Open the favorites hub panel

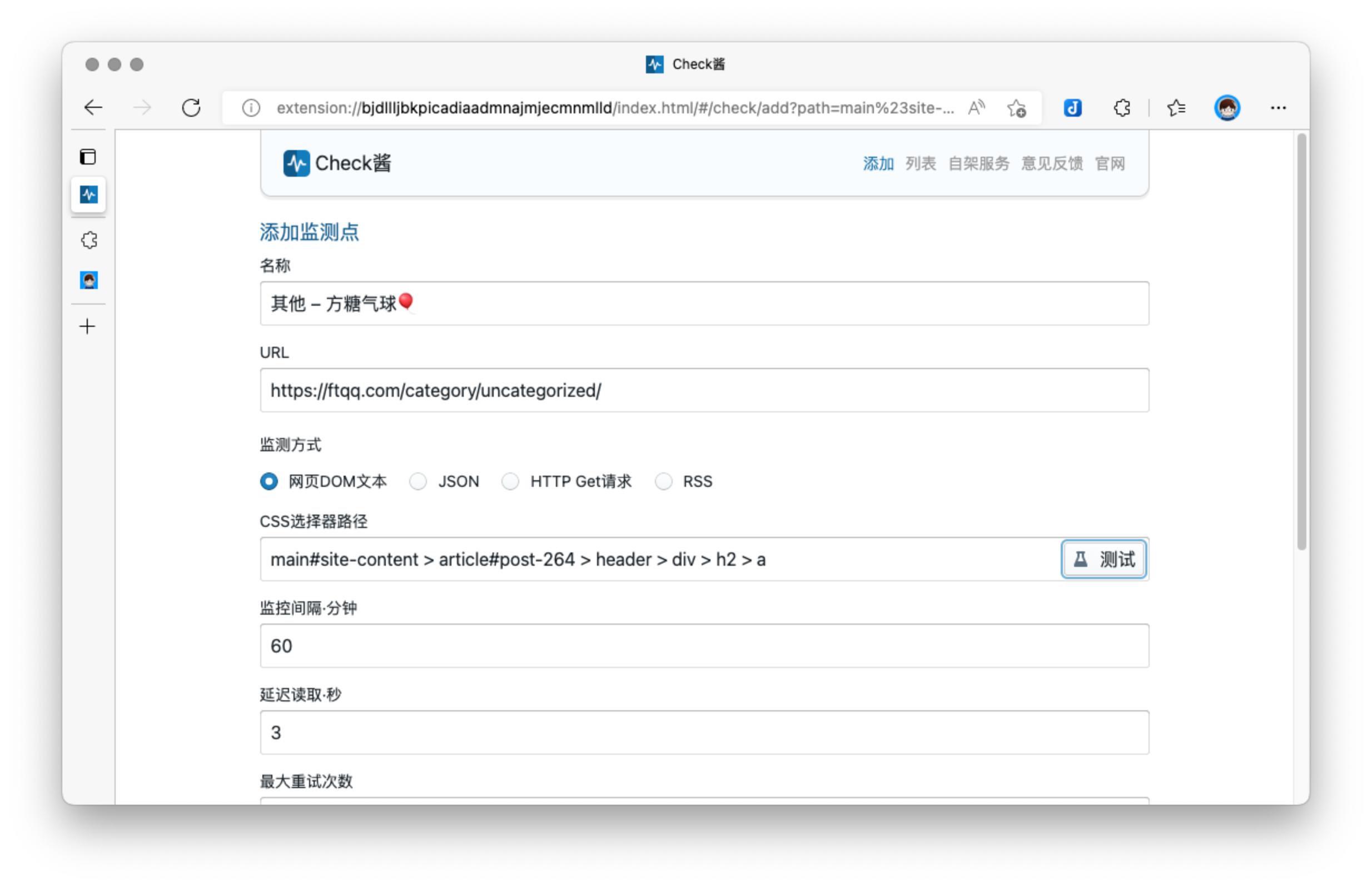pyautogui.click(x=1176, y=107)
